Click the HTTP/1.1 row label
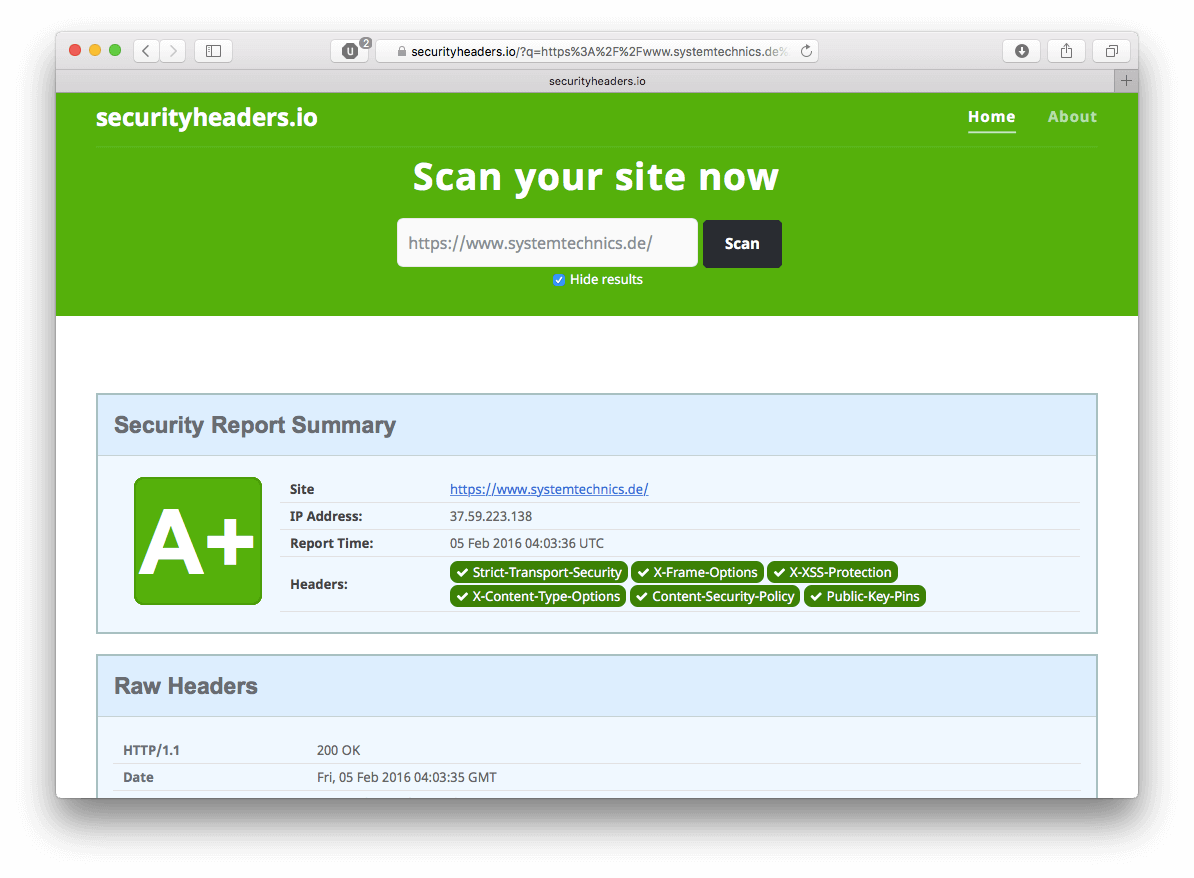Viewport: 1194px width, 878px height. (x=152, y=750)
